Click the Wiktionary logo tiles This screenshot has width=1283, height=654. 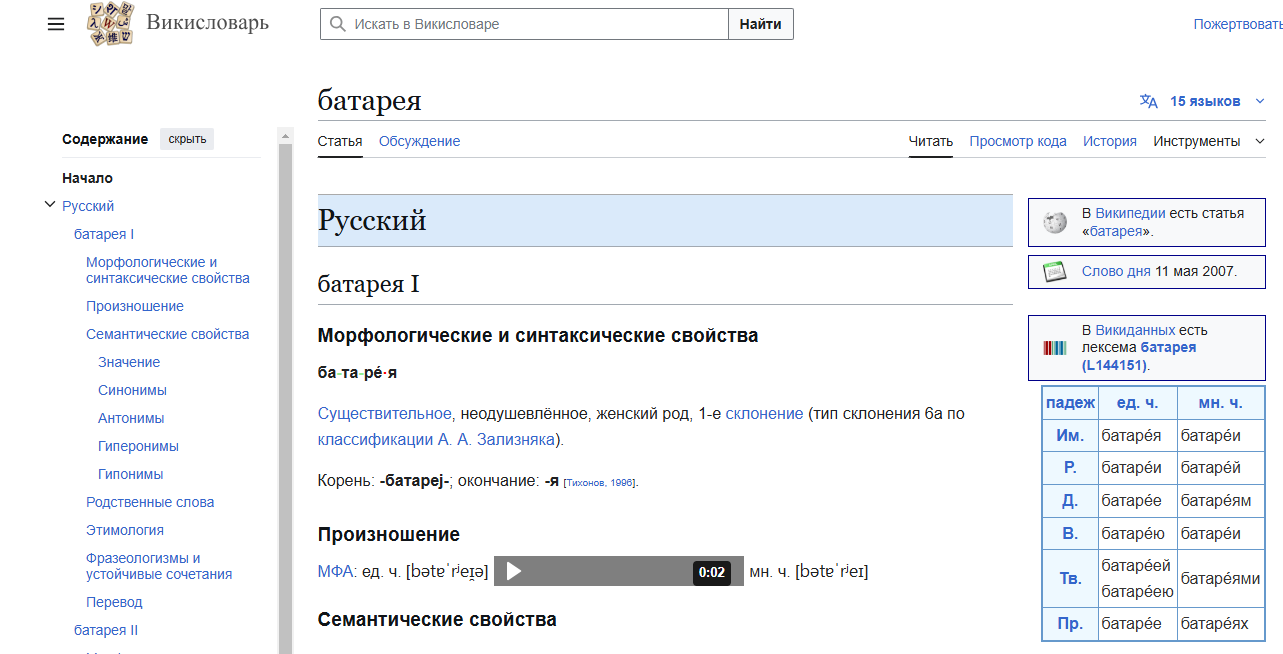click(x=110, y=24)
